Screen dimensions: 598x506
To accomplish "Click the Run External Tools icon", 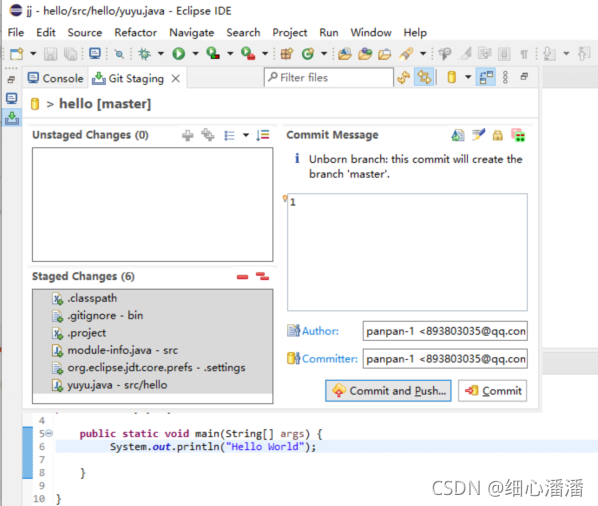I will (x=248, y=53).
